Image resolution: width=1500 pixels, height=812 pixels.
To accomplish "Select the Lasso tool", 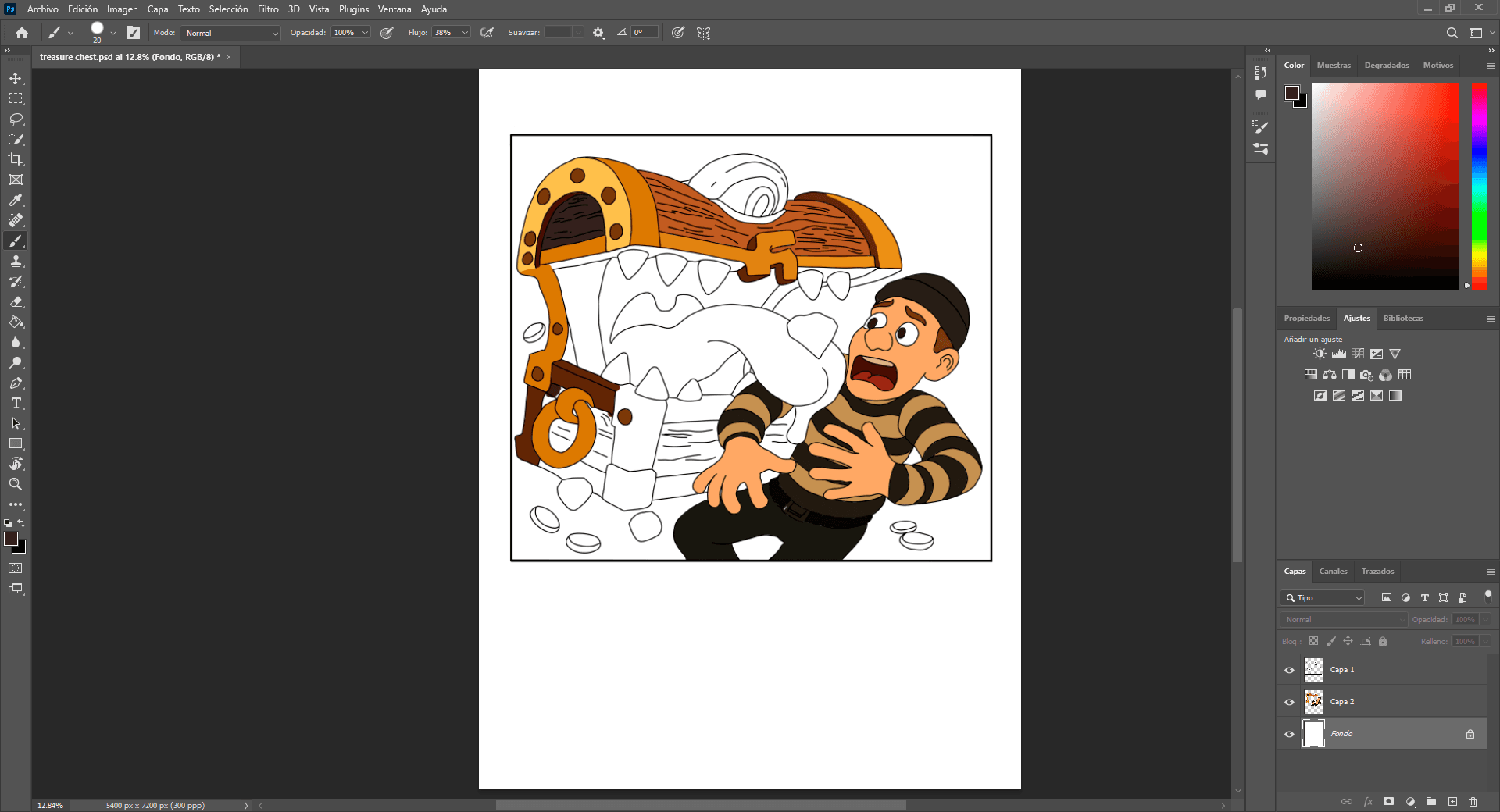I will 16,119.
